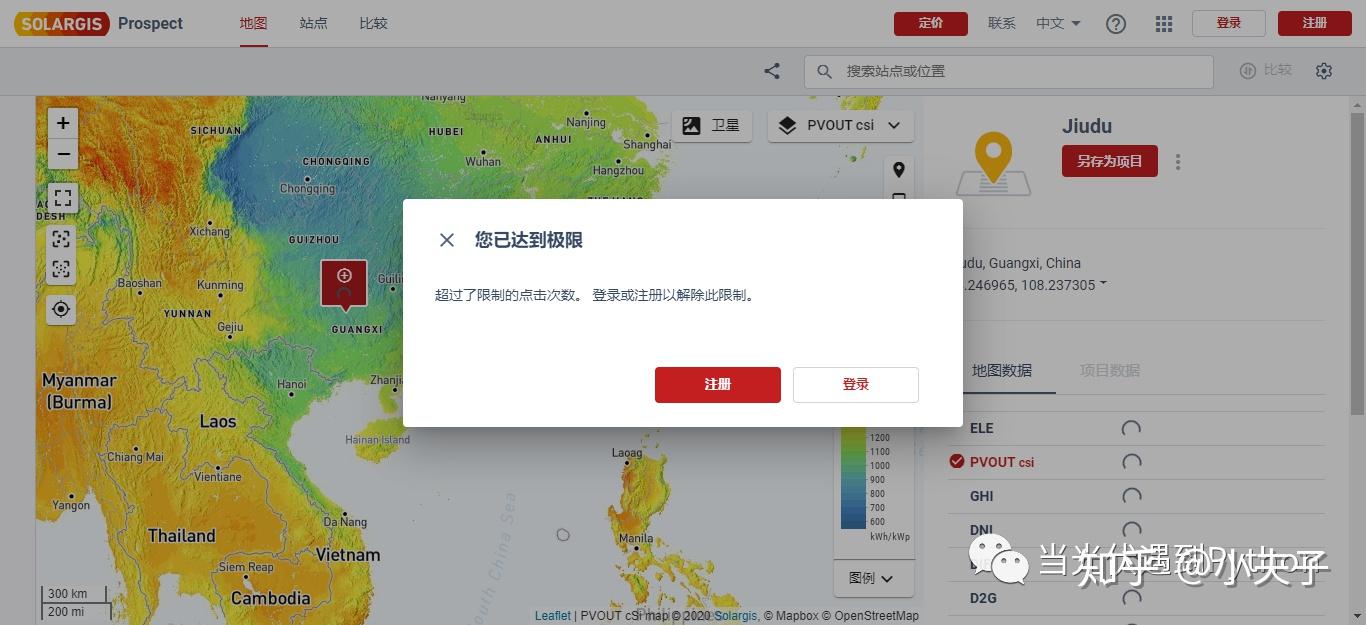This screenshot has height=625, width=1366.
Task: Zoom in on the map
Action: tap(62, 122)
